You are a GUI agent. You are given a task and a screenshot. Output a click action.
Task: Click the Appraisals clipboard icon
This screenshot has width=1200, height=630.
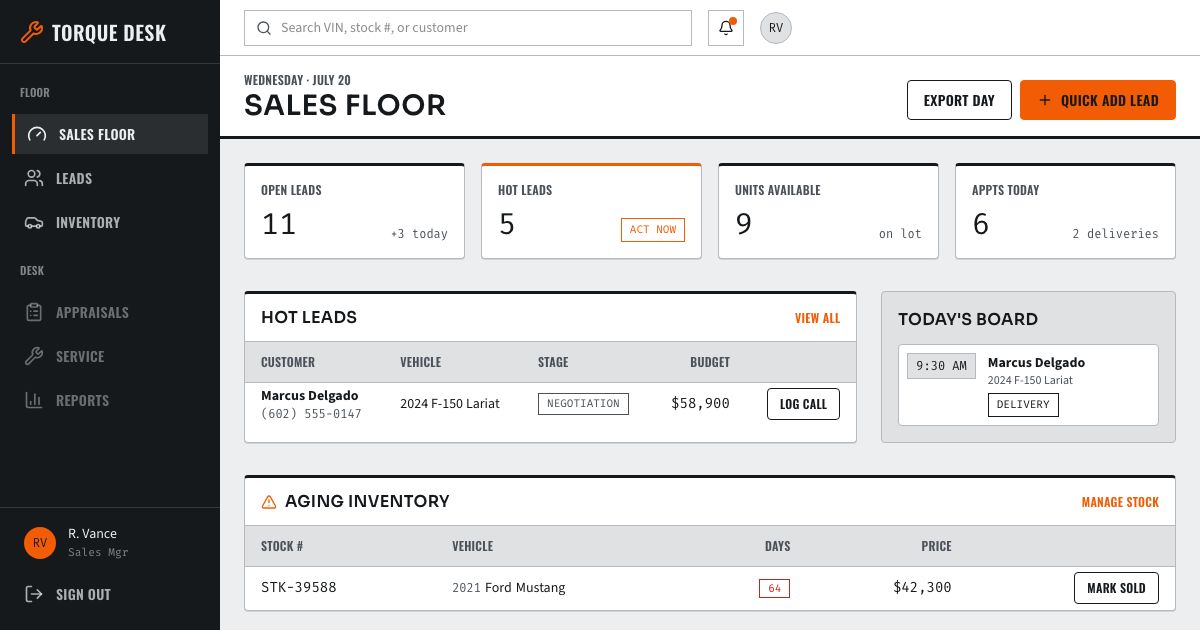(x=34, y=312)
